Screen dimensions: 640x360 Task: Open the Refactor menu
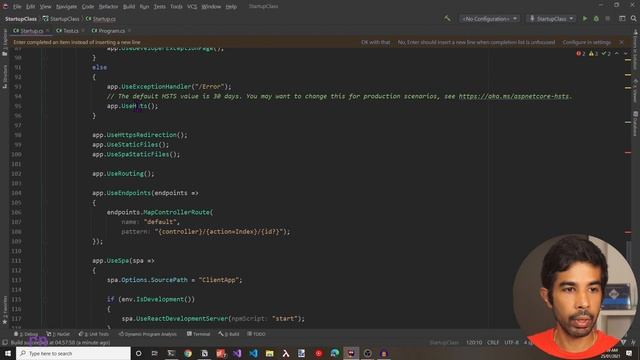pyautogui.click(x=108, y=7)
